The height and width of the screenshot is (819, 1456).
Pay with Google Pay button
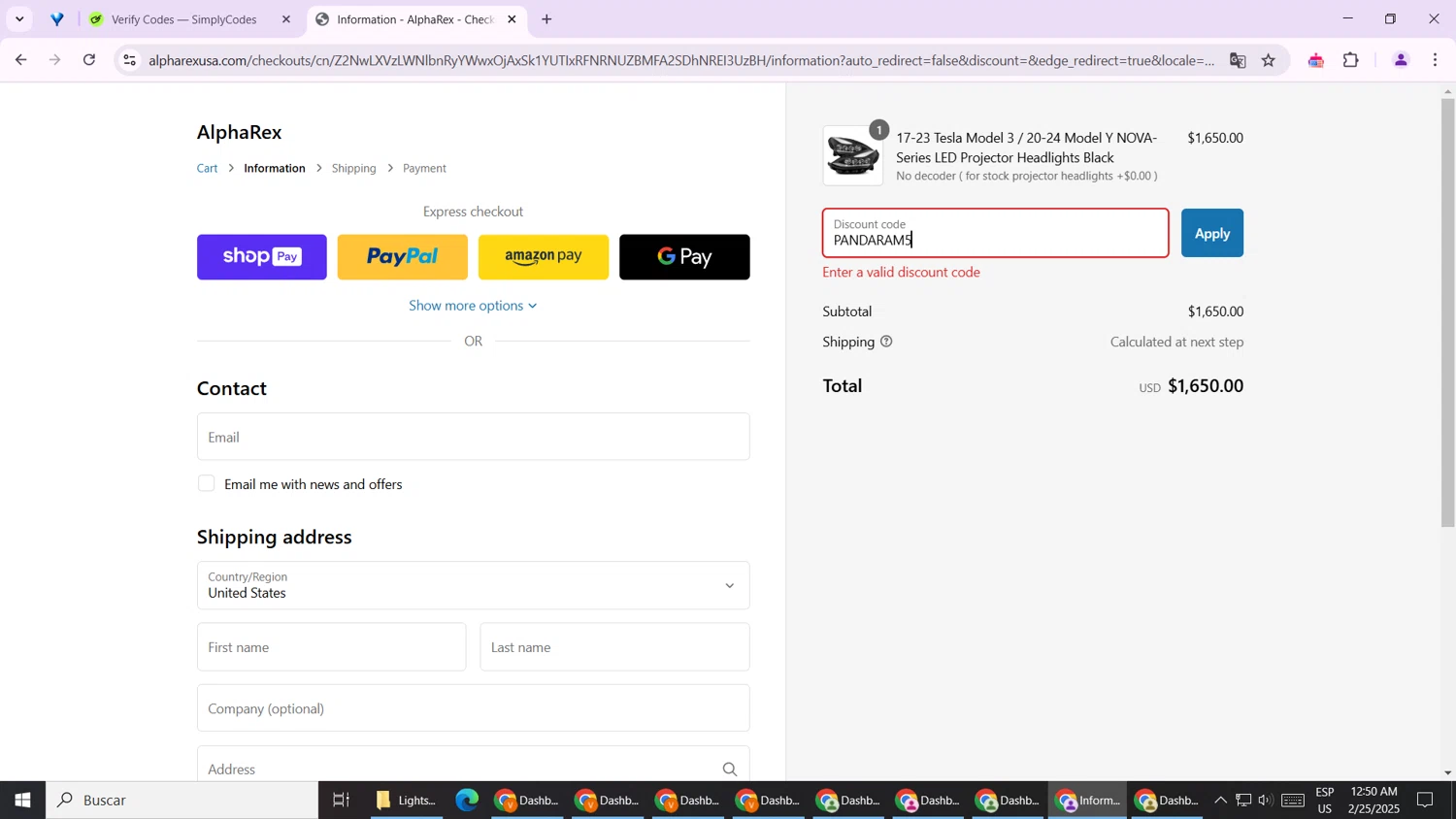684,257
